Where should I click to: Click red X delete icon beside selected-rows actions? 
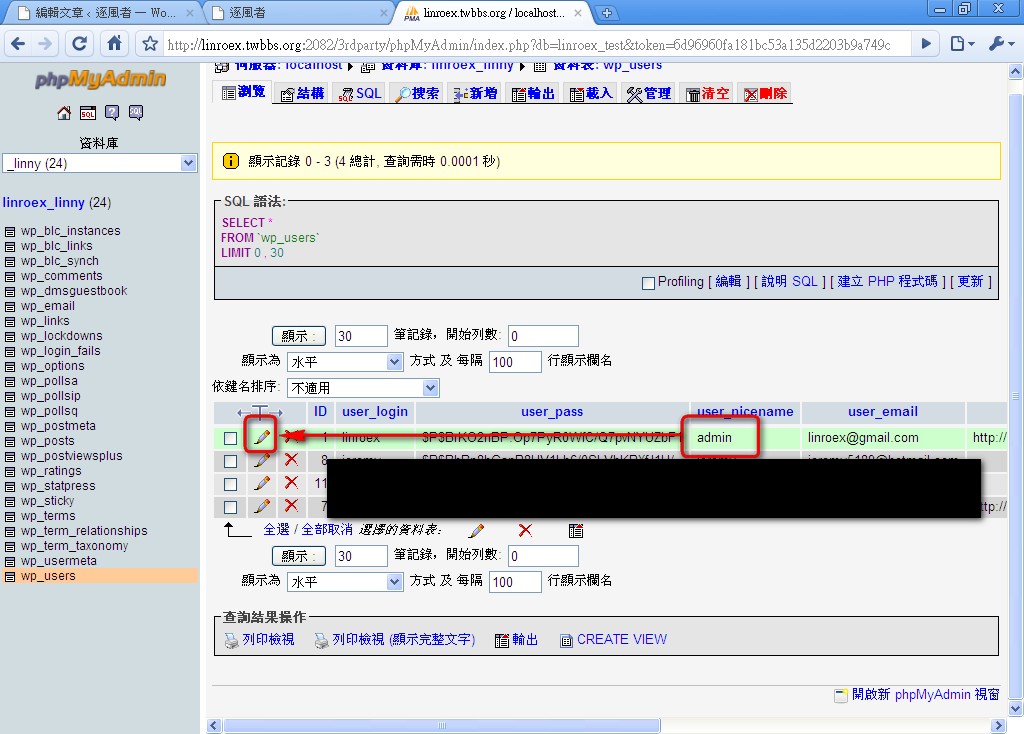525,530
